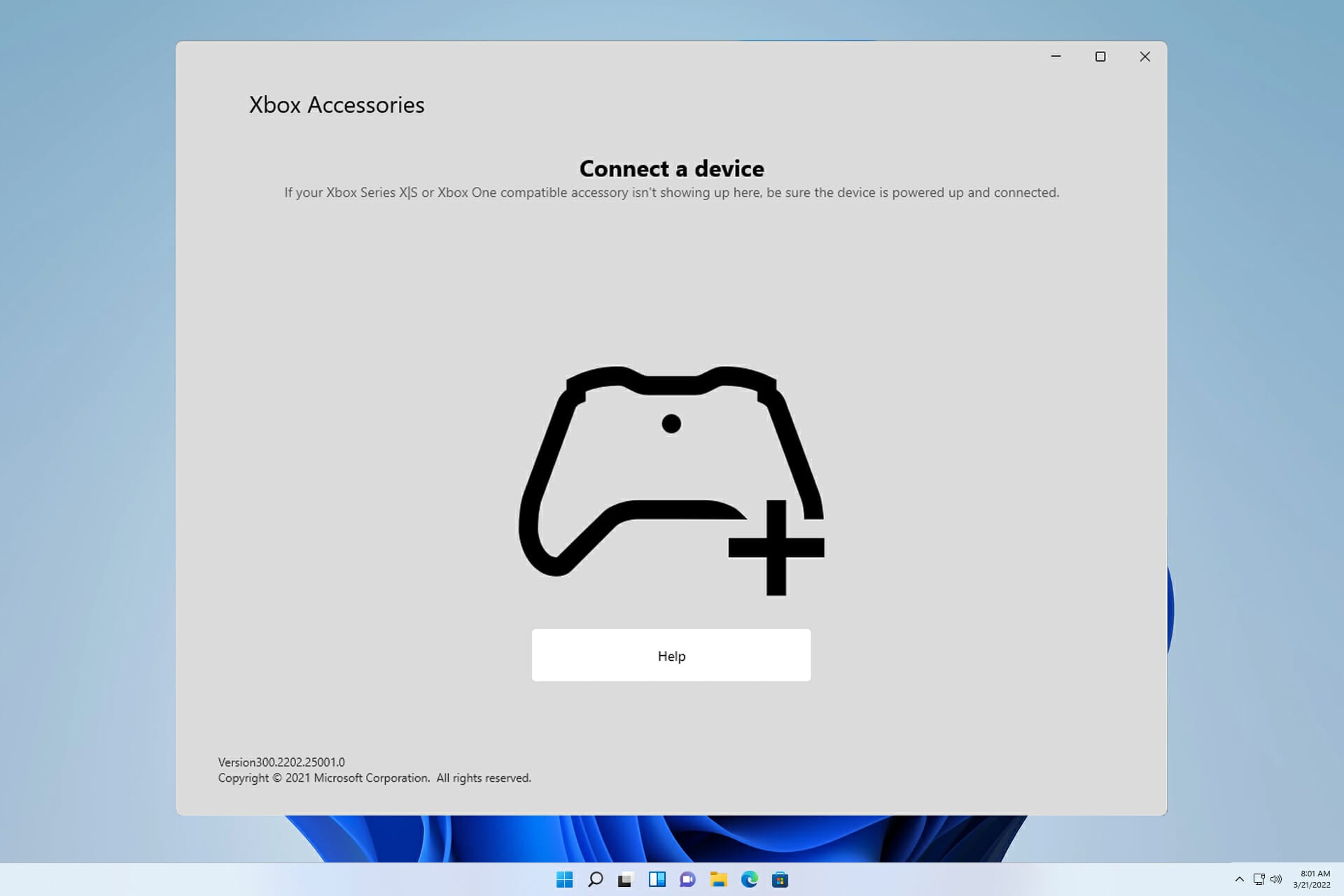Open the Xbox Accessories app icon in taskbar

[x=626, y=880]
